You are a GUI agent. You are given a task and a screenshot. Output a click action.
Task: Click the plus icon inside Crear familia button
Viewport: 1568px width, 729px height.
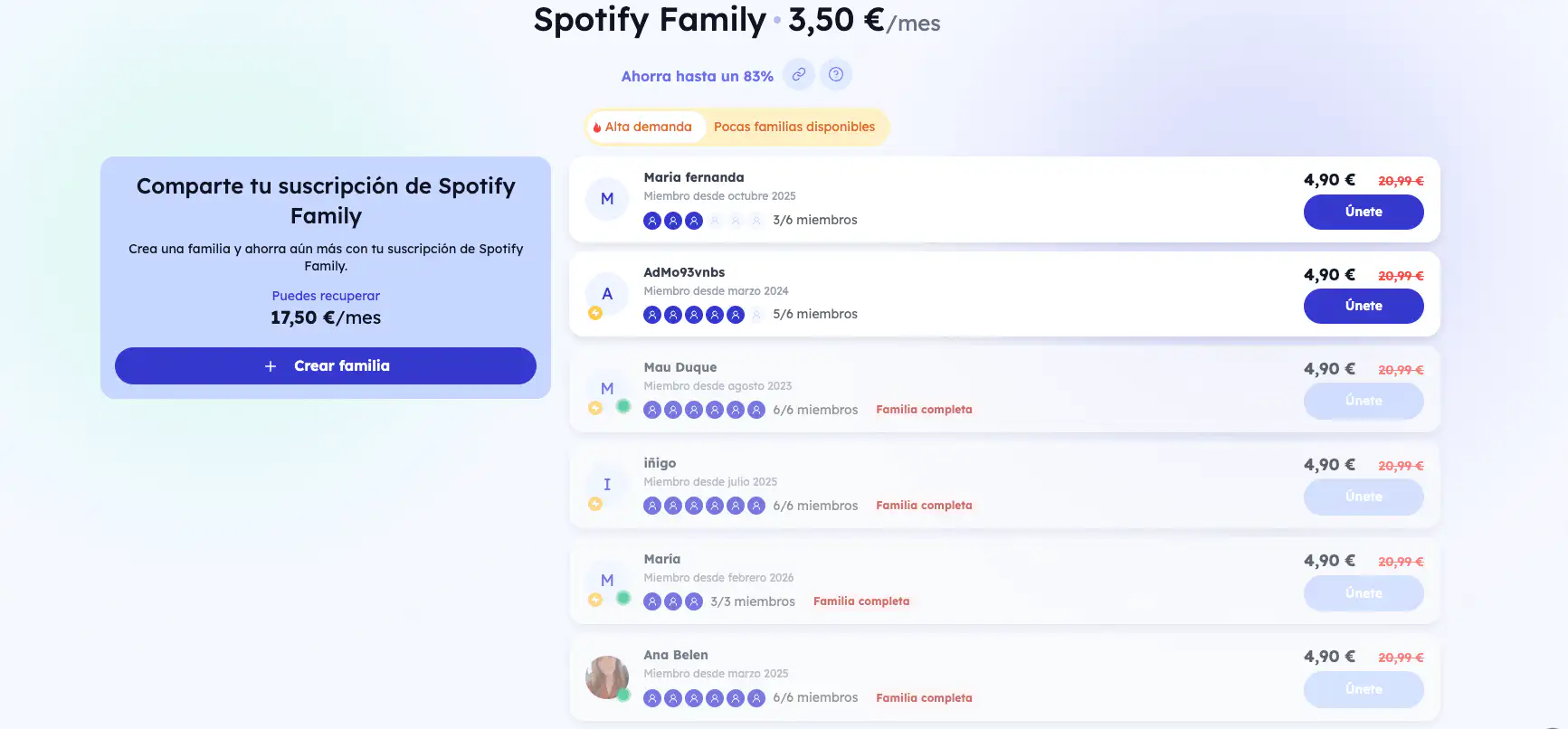[271, 365]
